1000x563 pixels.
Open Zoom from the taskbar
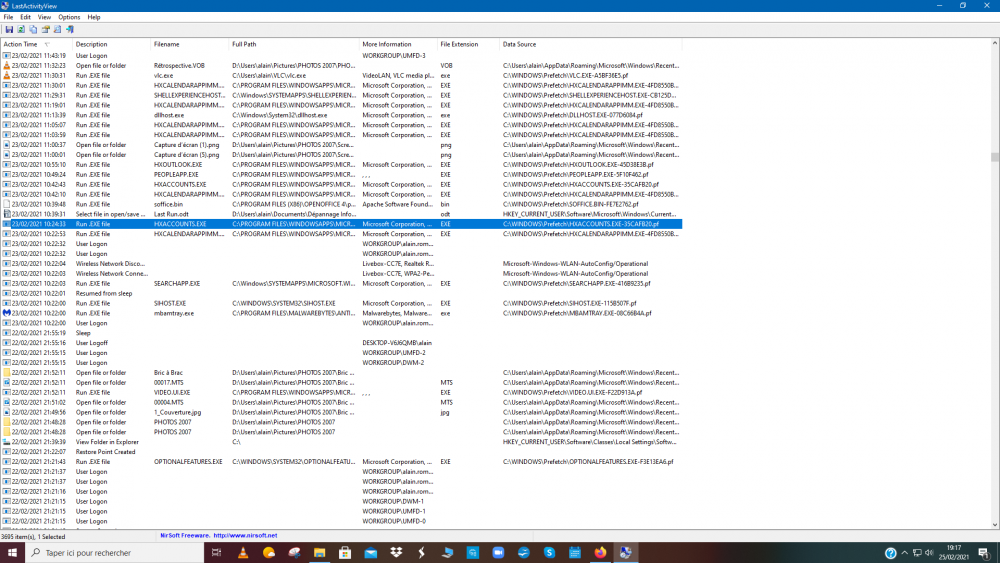click(498, 553)
